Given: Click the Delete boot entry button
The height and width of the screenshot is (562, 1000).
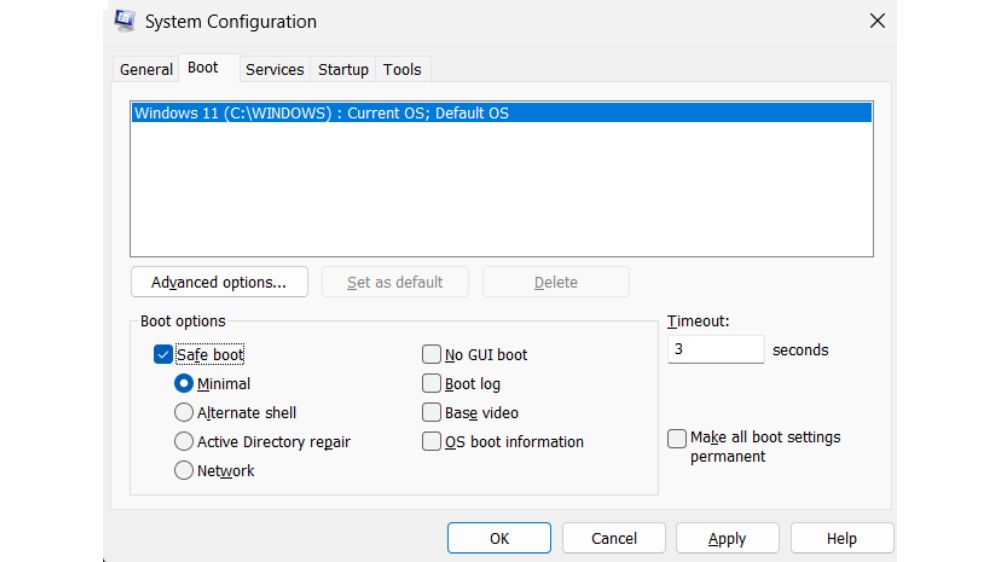Looking at the screenshot, I should click(555, 282).
